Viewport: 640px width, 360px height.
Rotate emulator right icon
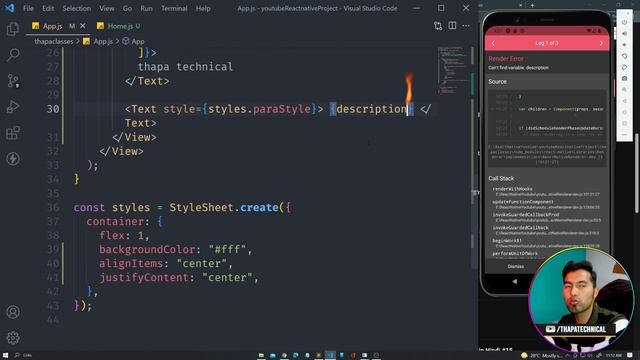tap(624, 67)
